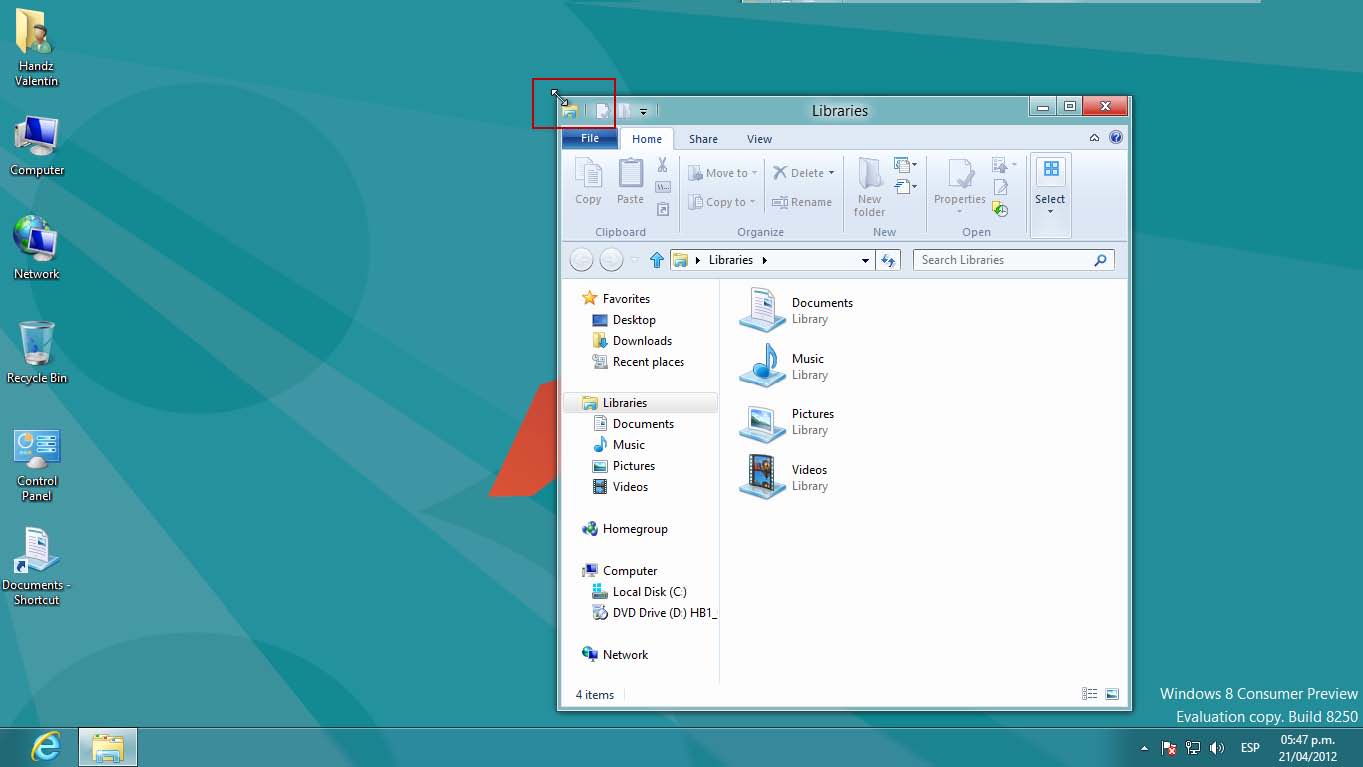Select Local Disk (C:) in navigation pane
Image resolution: width=1363 pixels, height=767 pixels.
649,592
